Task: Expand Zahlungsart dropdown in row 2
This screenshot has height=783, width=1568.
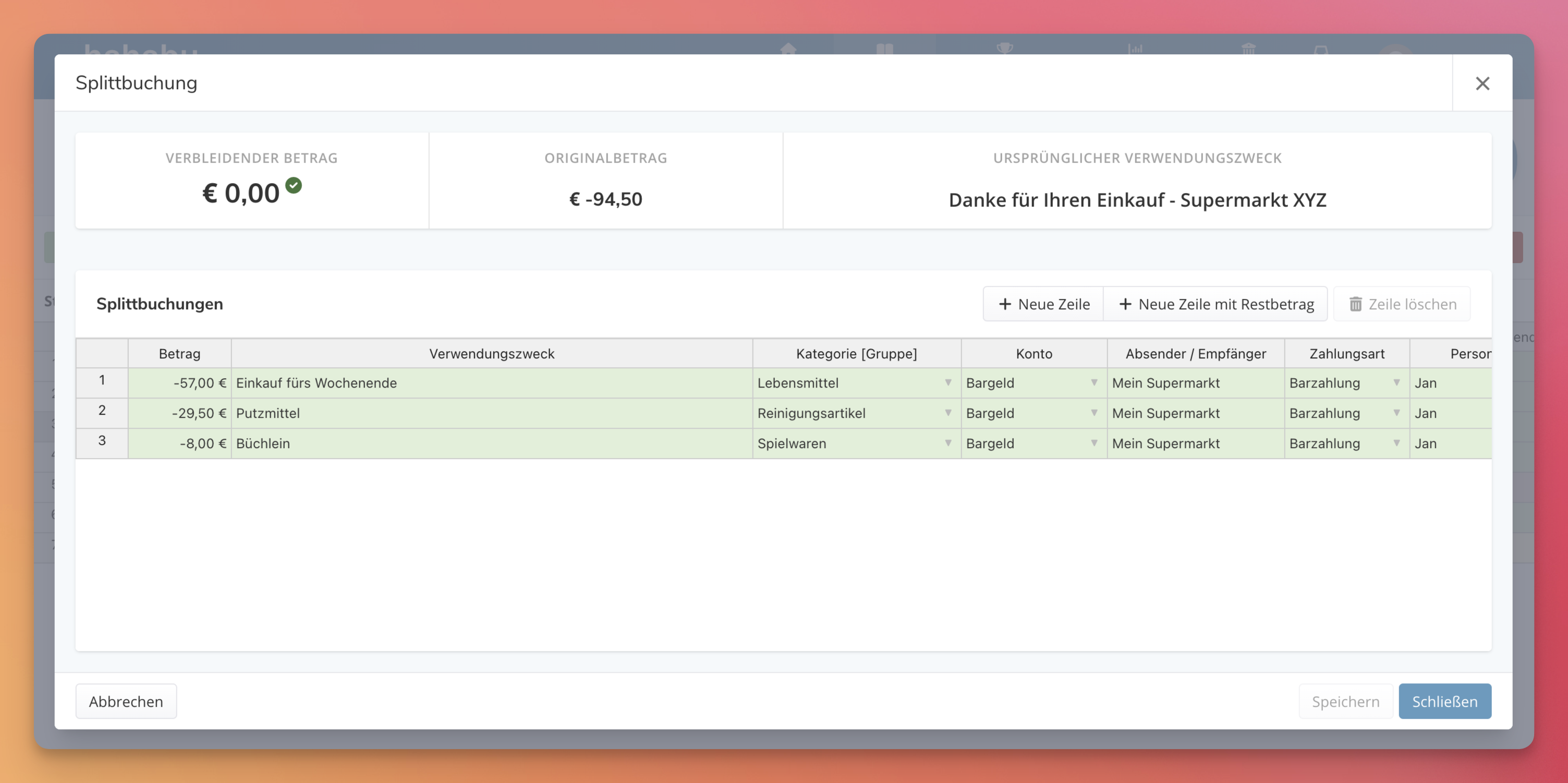Action: (1396, 413)
